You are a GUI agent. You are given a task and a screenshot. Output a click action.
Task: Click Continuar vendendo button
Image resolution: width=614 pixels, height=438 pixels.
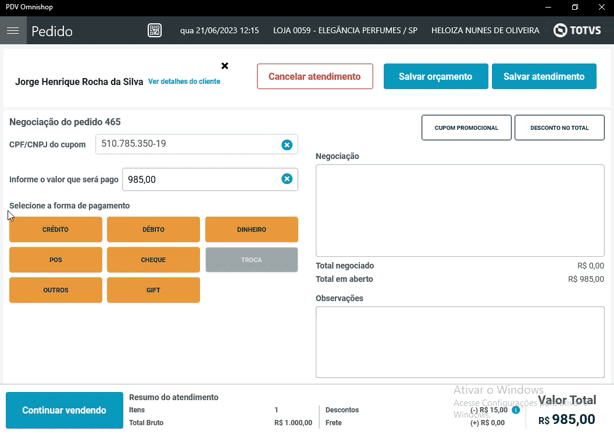64,410
